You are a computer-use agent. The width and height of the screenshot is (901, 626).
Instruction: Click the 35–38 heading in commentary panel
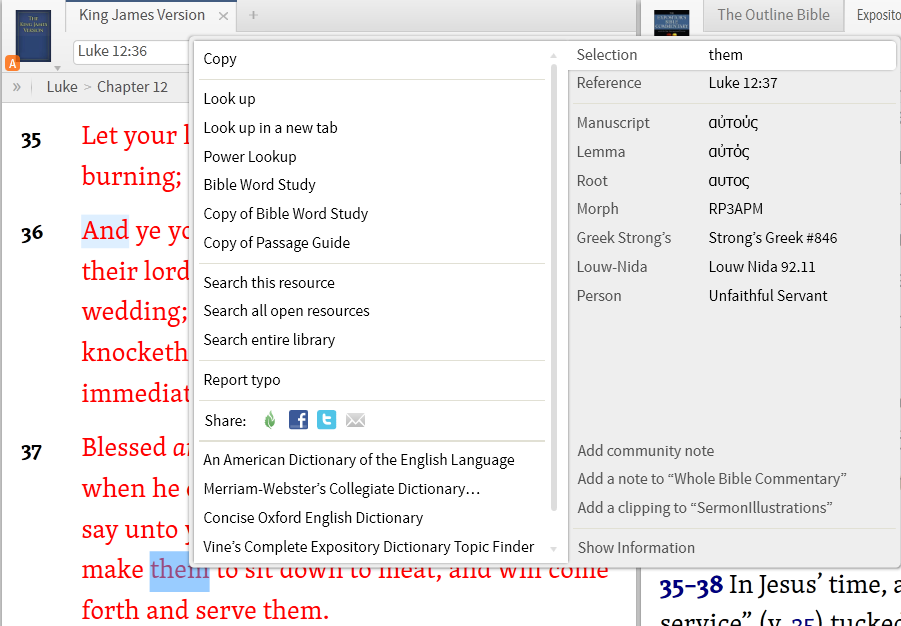click(x=691, y=586)
